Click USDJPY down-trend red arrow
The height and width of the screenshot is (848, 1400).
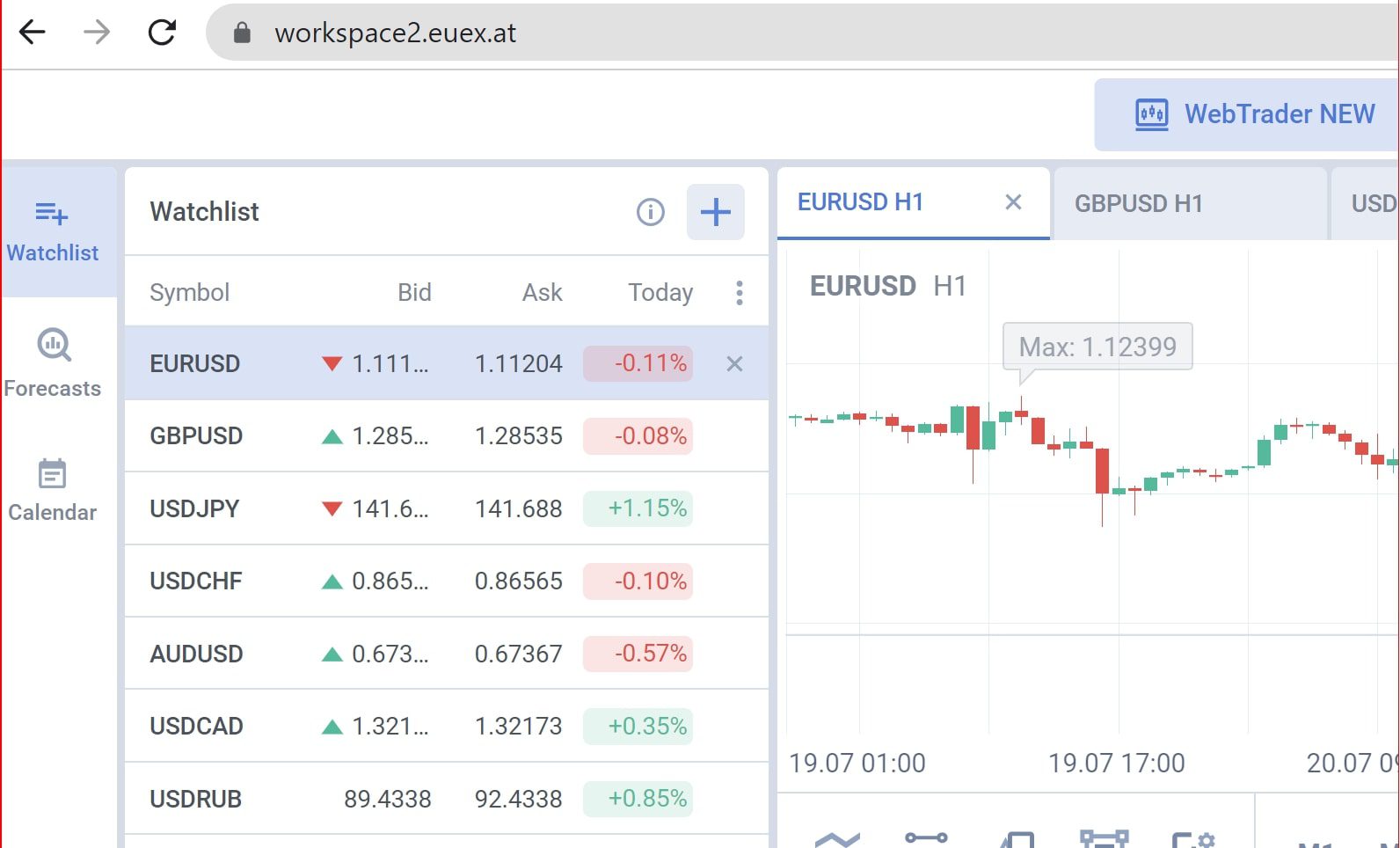(x=332, y=509)
